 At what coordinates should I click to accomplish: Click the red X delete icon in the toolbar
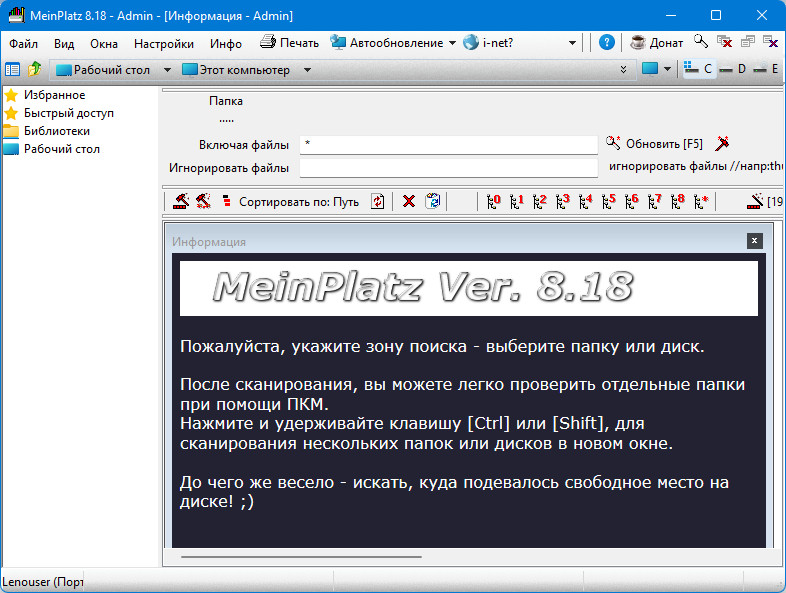[408, 201]
